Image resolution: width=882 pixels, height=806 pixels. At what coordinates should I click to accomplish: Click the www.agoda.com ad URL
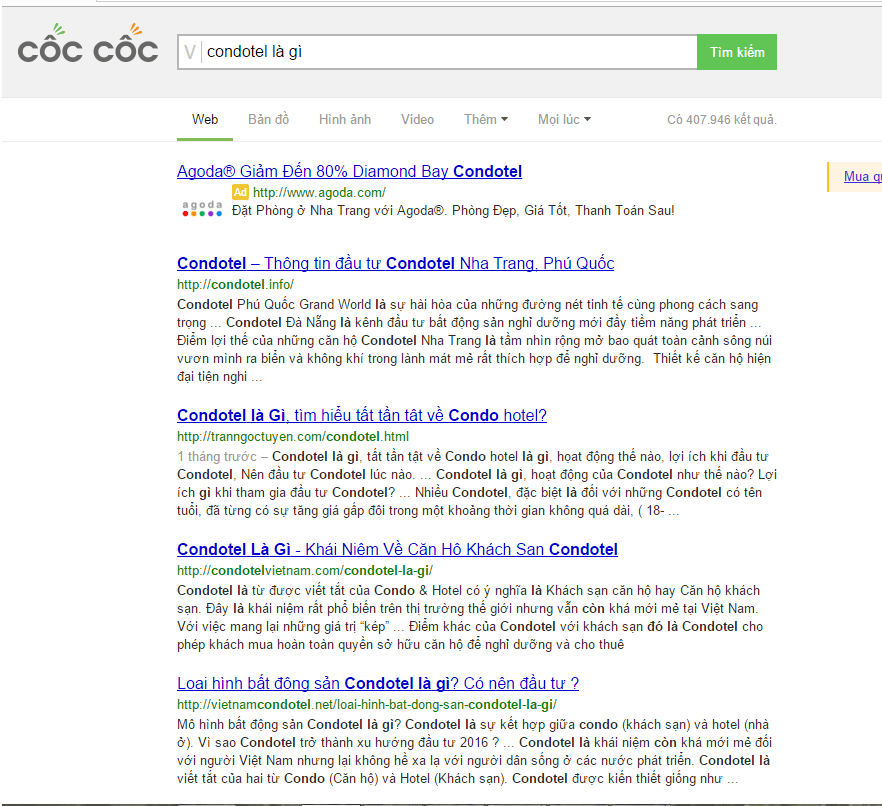[319, 192]
